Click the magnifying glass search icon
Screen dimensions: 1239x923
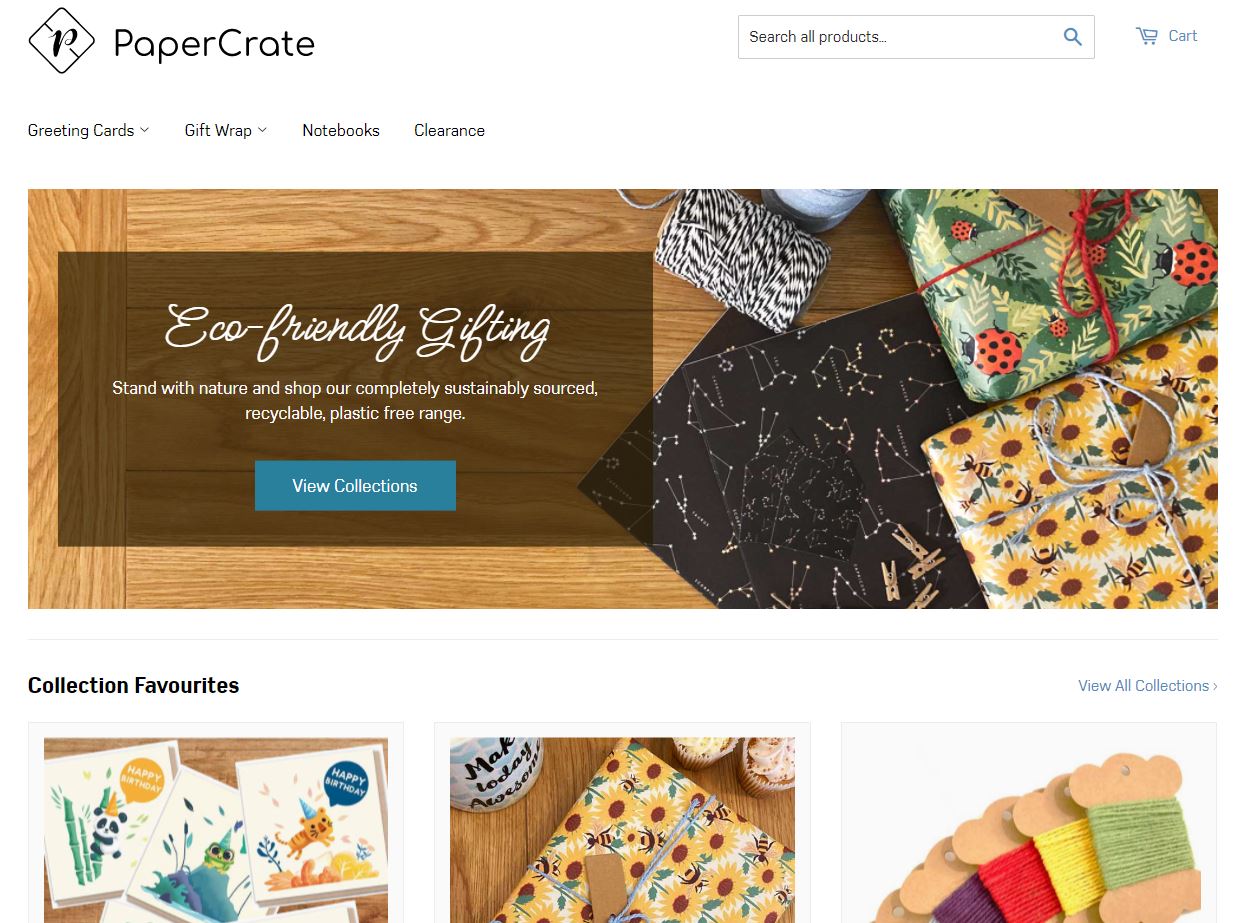click(1072, 37)
